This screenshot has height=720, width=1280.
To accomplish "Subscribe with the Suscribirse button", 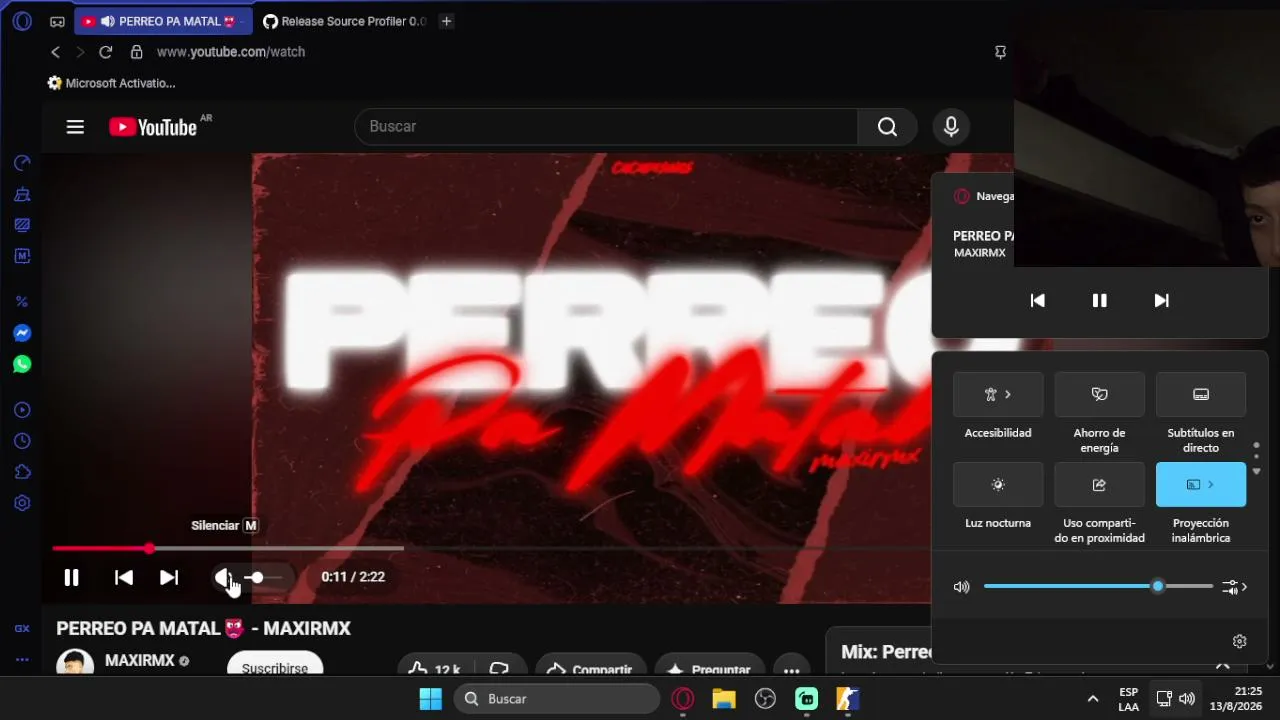I will (x=275, y=665).
